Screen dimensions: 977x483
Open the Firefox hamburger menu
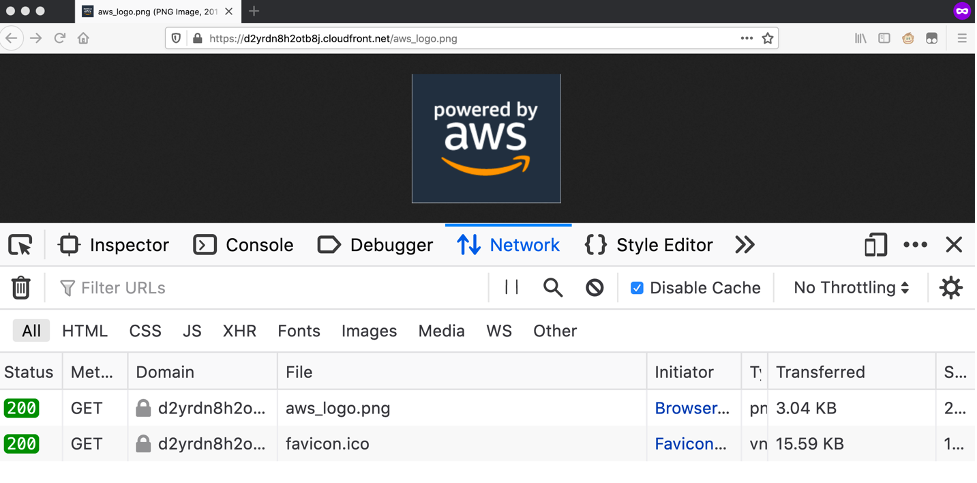click(962, 38)
